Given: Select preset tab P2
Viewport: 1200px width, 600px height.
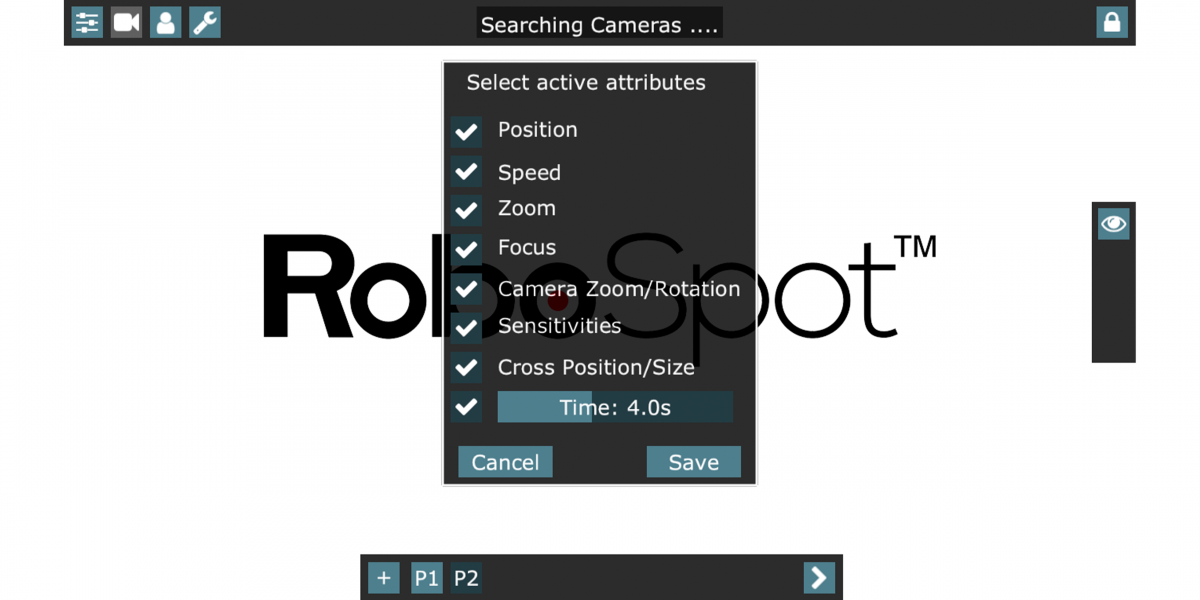Looking at the screenshot, I should (465, 577).
